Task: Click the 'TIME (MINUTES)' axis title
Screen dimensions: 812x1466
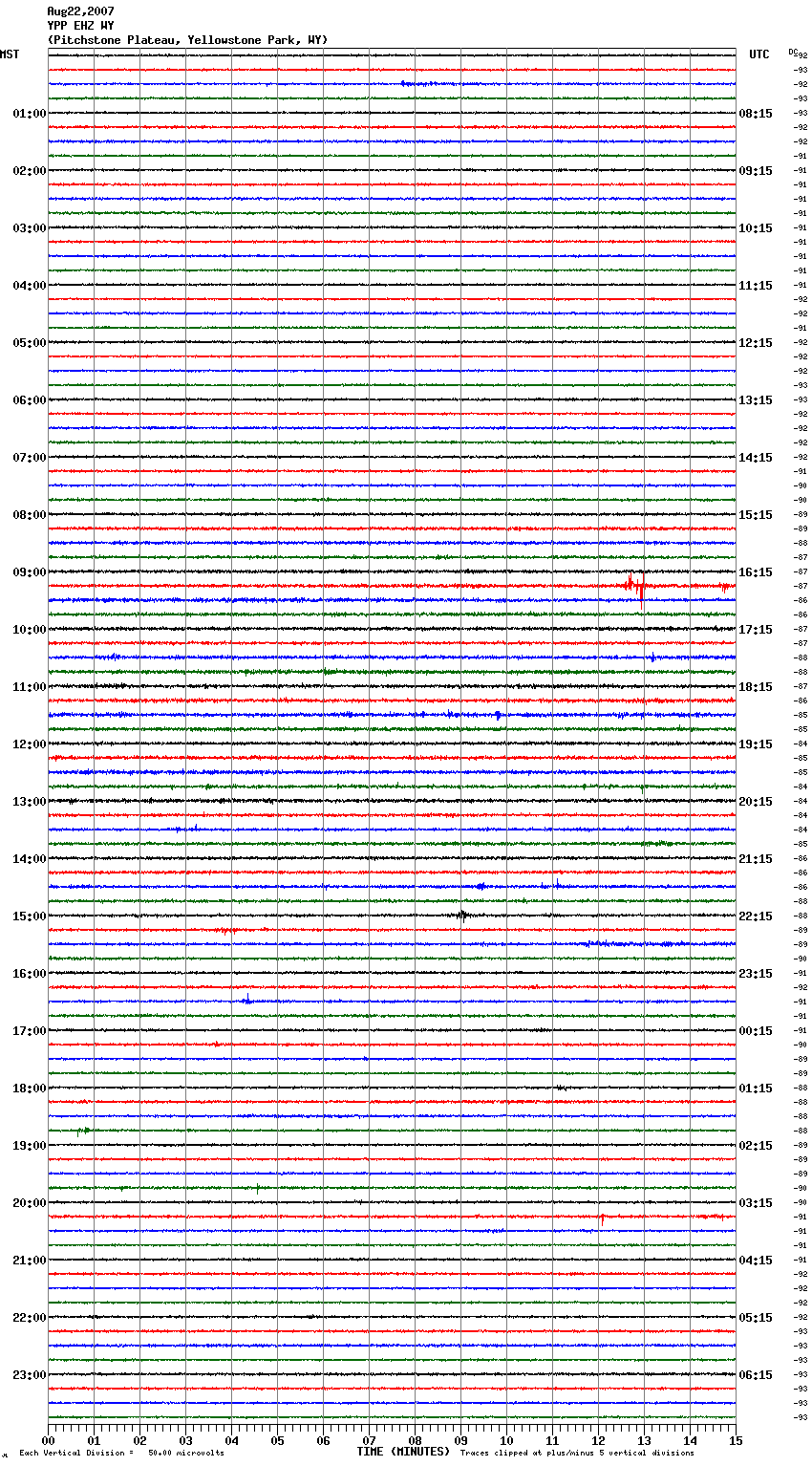Action: point(403,1452)
